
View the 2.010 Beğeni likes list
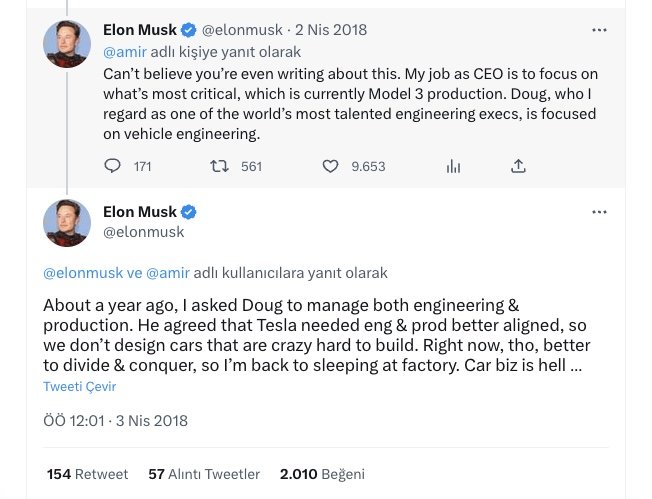click(322, 474)
